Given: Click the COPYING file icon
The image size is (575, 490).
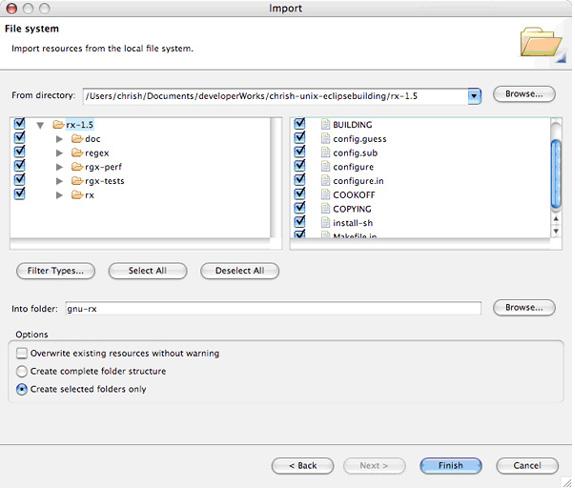Looking at the screenshot, I should (325, 209).
